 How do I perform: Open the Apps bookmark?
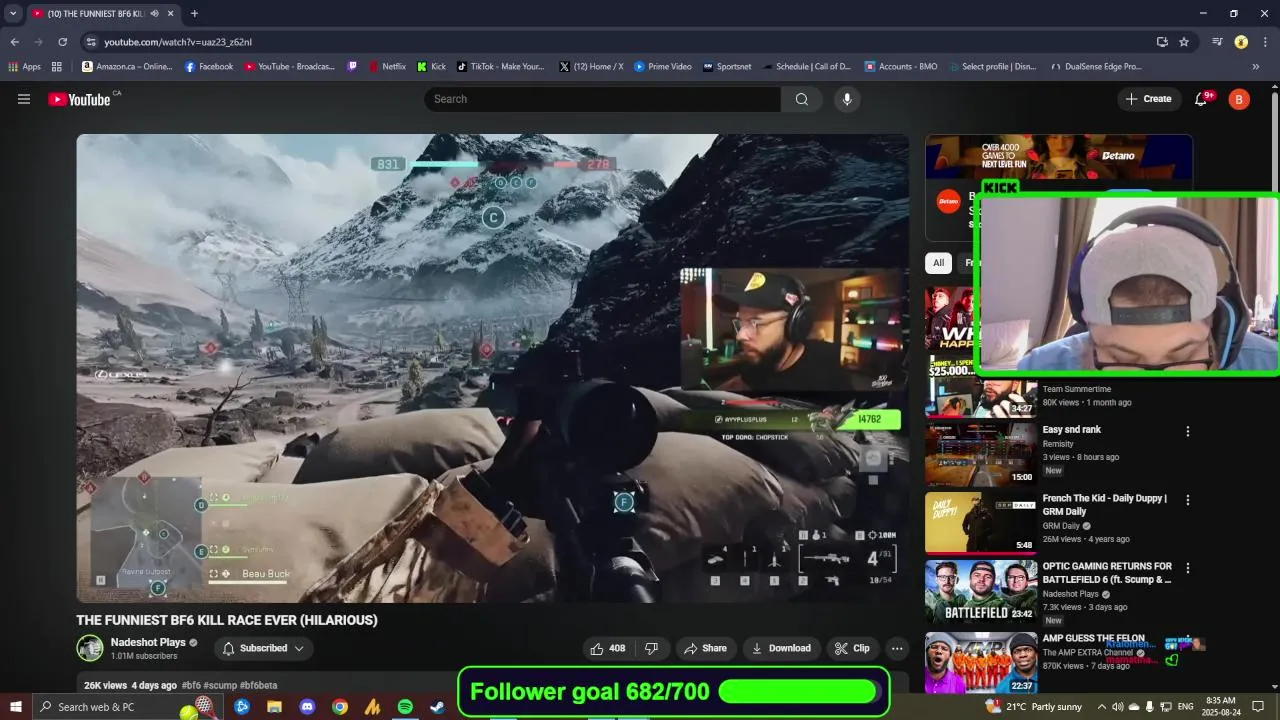pyautogui.click(x=25, y=67)
